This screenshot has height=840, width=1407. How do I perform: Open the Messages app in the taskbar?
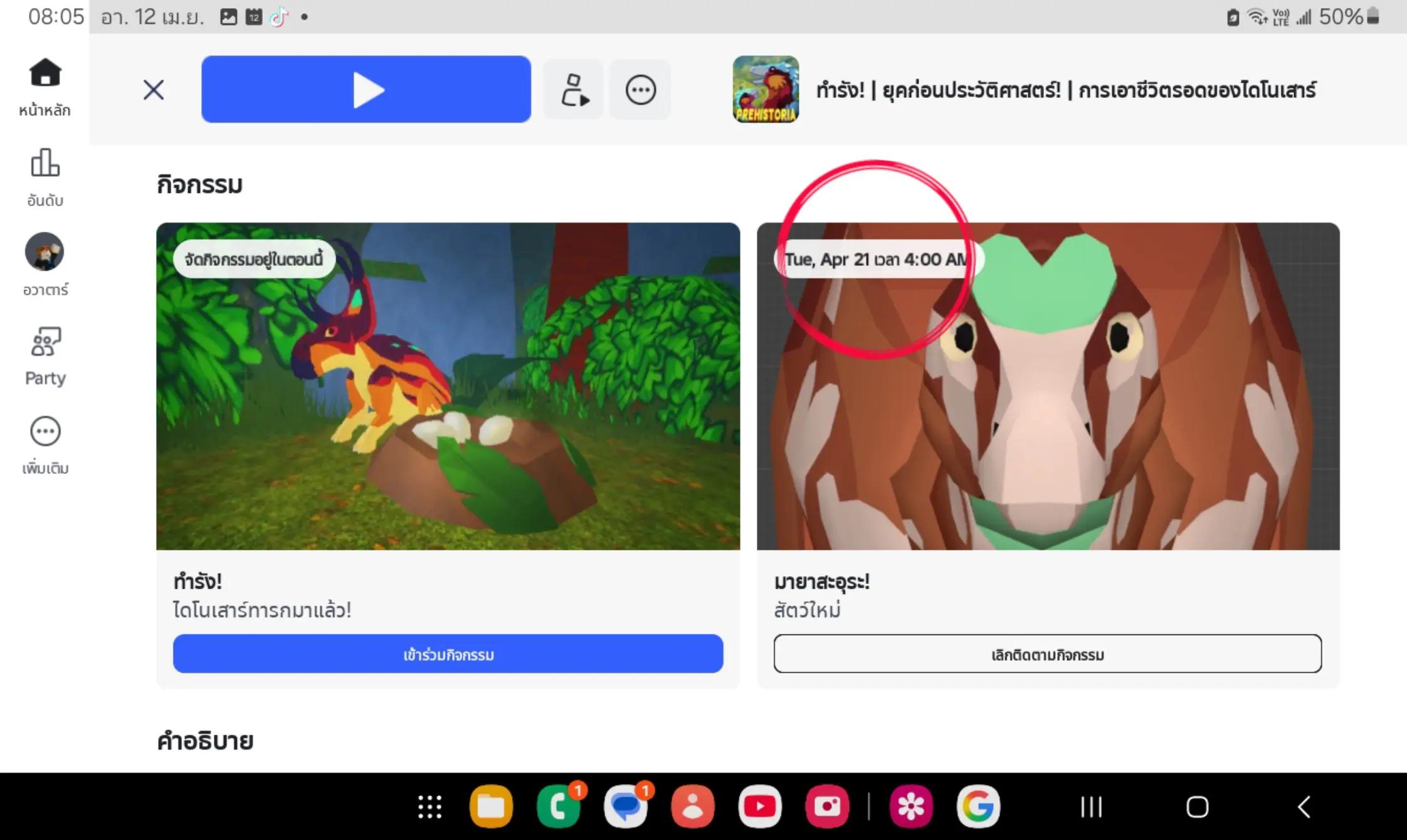pyautogui.click(x=626, y=807)
